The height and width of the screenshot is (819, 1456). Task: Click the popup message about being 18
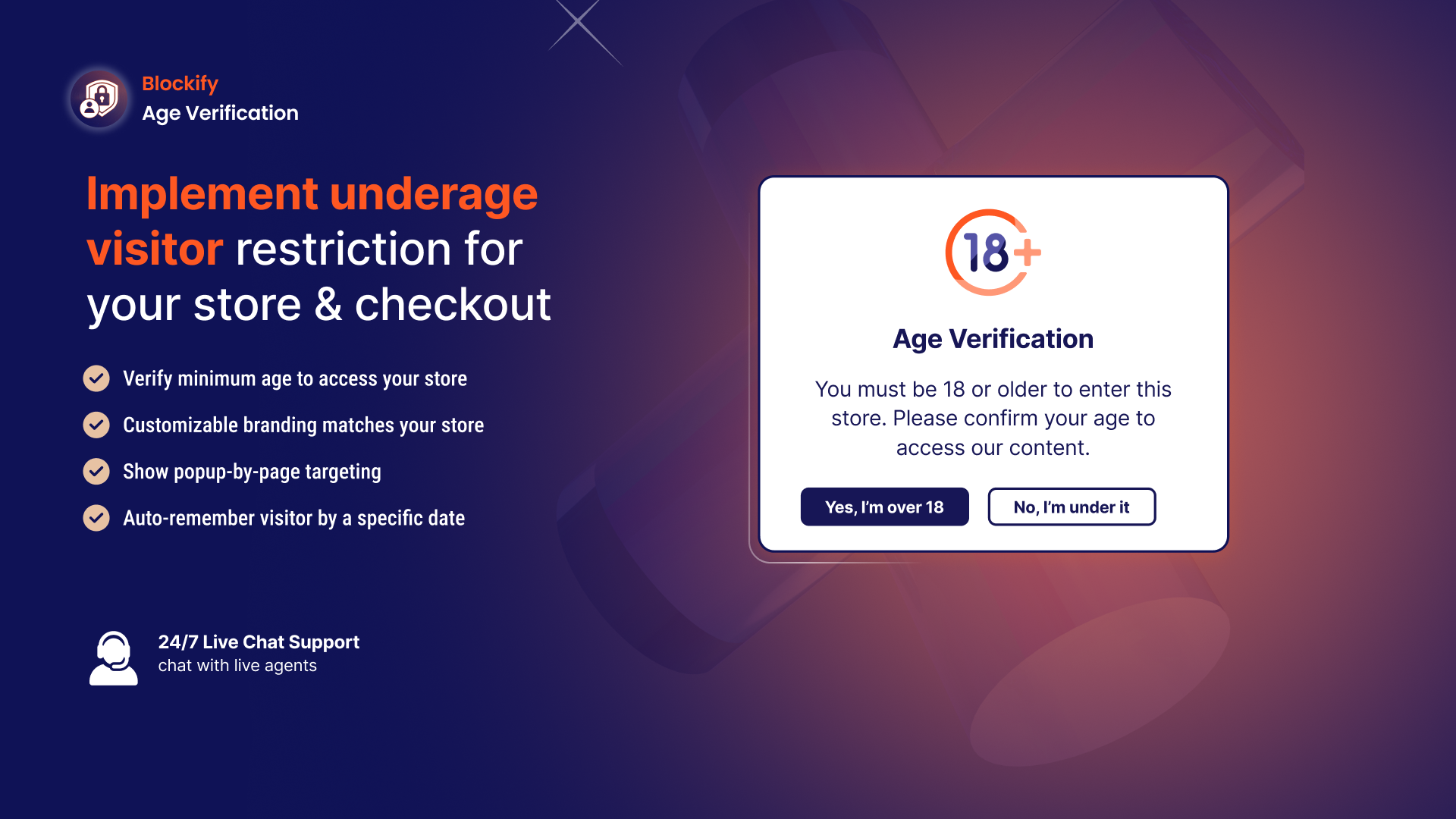pos(993,418)
